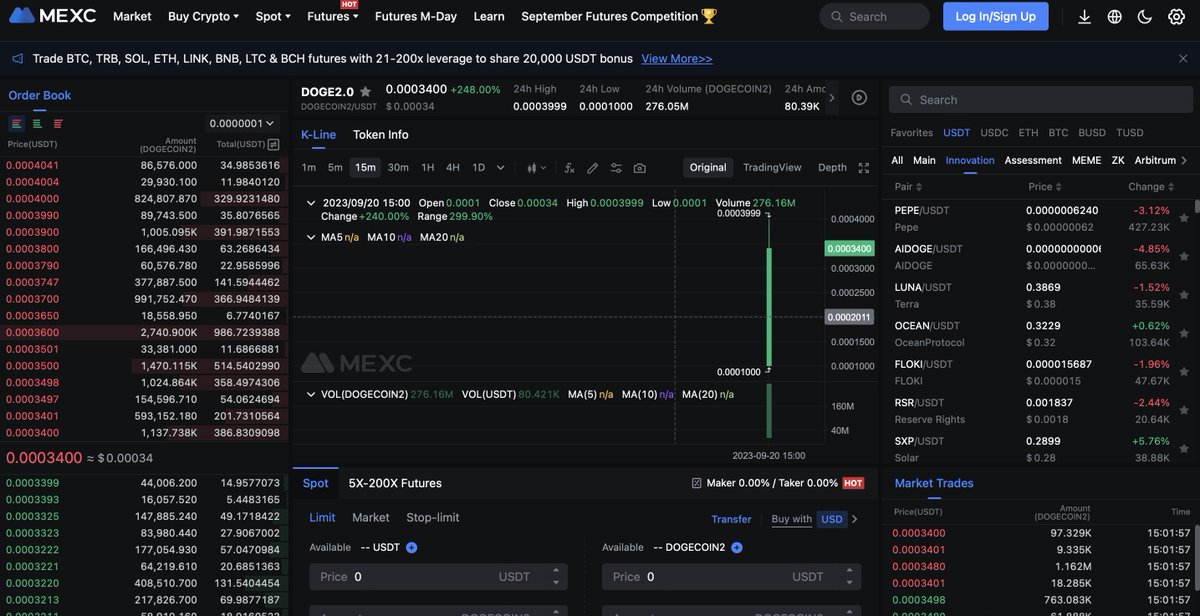Open the Learn menu item
Viewport: 1200px width, 616px height.
[x=489, y=16]
